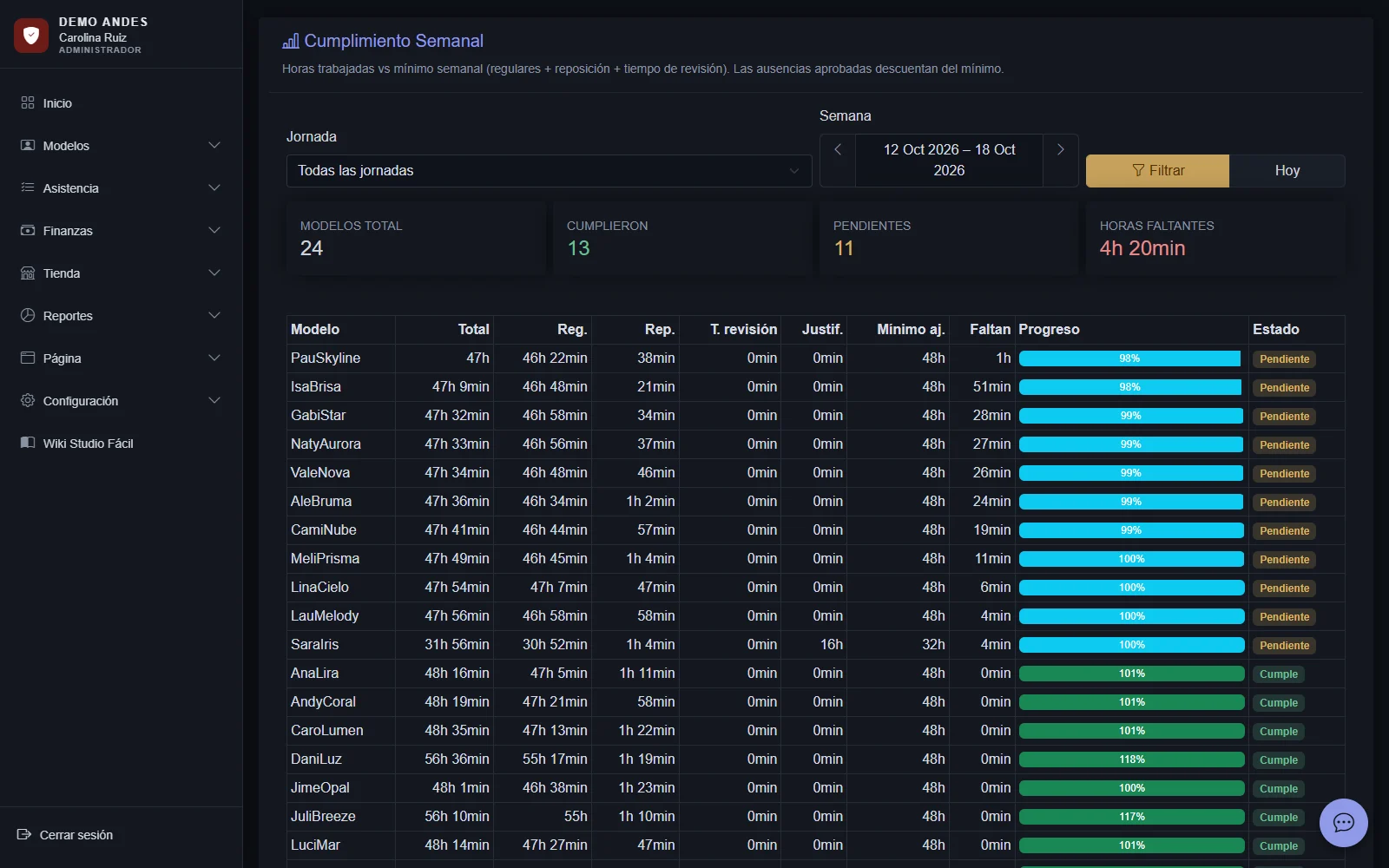Click the Reportes pie chart icon

[x=28, y=315]
